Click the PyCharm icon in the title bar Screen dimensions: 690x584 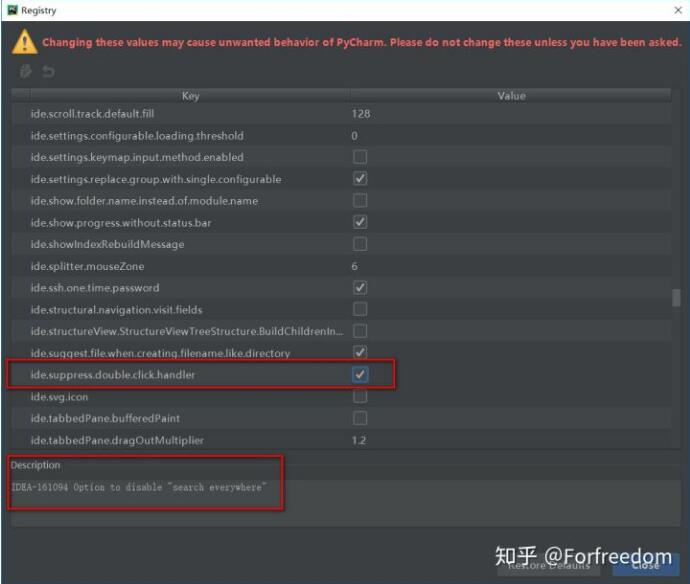12,10
